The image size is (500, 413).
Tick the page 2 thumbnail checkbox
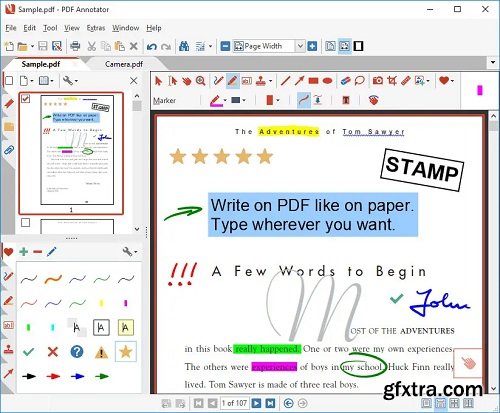click(25, 222)
